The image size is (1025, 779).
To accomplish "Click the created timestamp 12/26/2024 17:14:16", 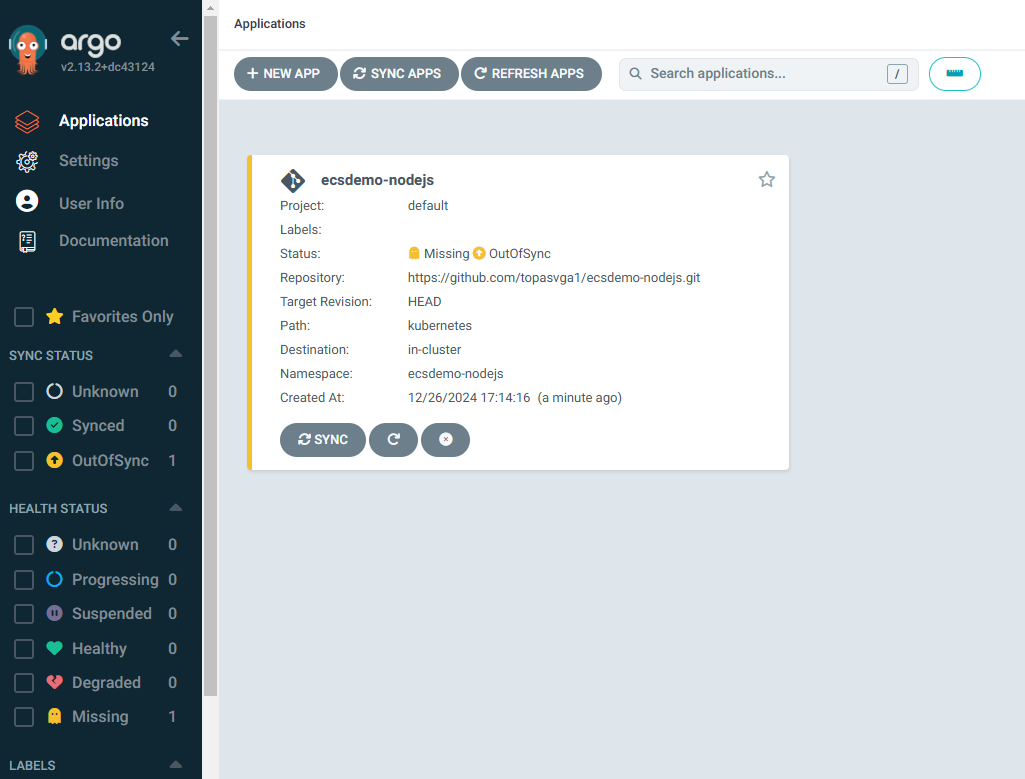I will point(469,397).
